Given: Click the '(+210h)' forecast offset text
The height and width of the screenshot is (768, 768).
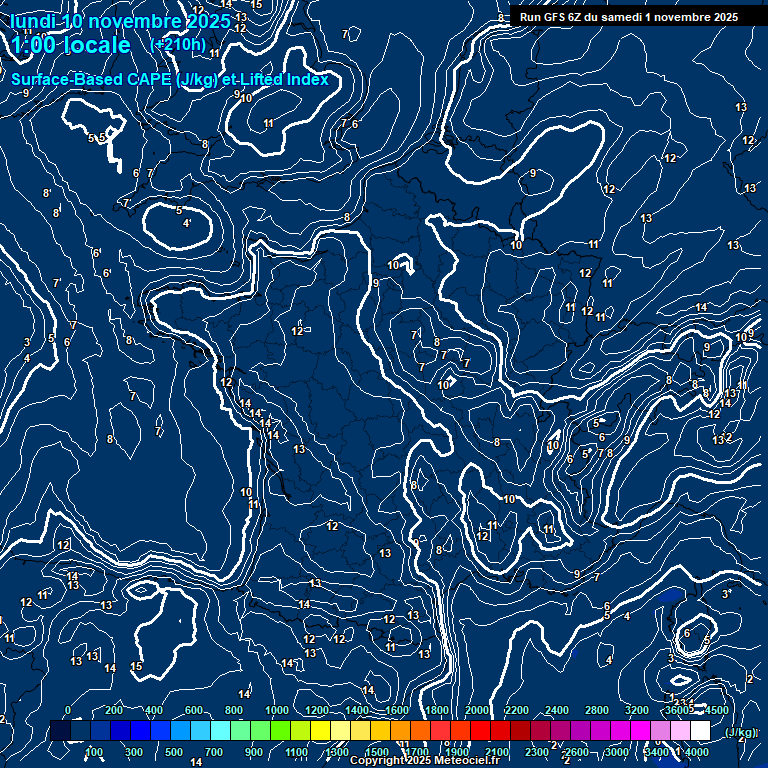Looking at the screenshot, I should (x=178, y=45).
